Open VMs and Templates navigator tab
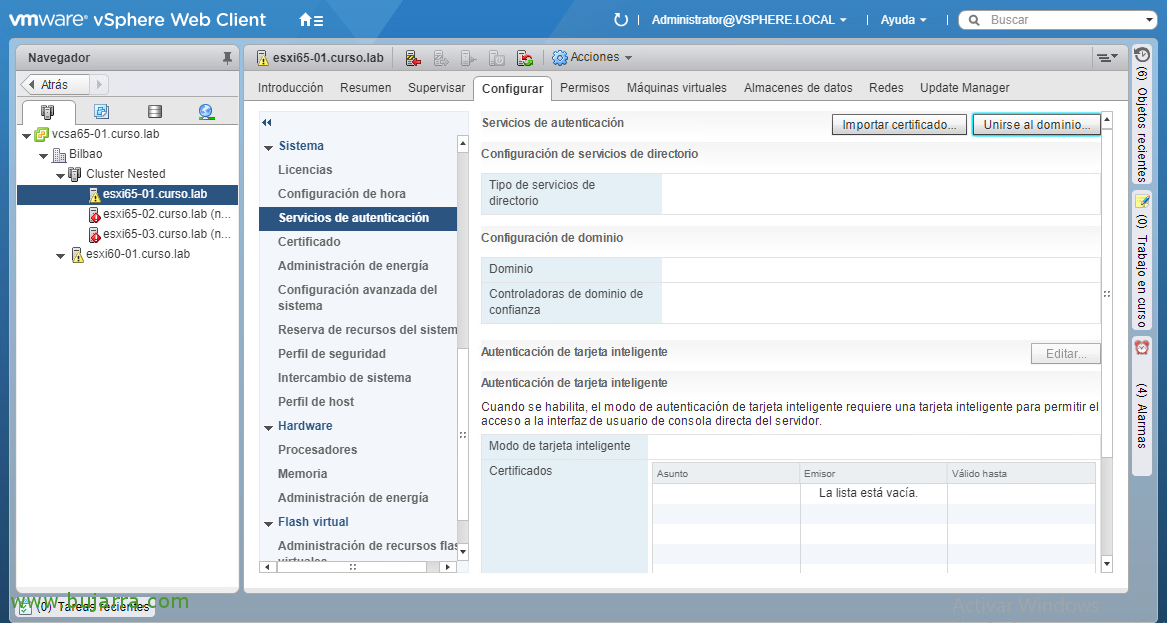Viewport: 1167px width, 623px height. point(102,112)
